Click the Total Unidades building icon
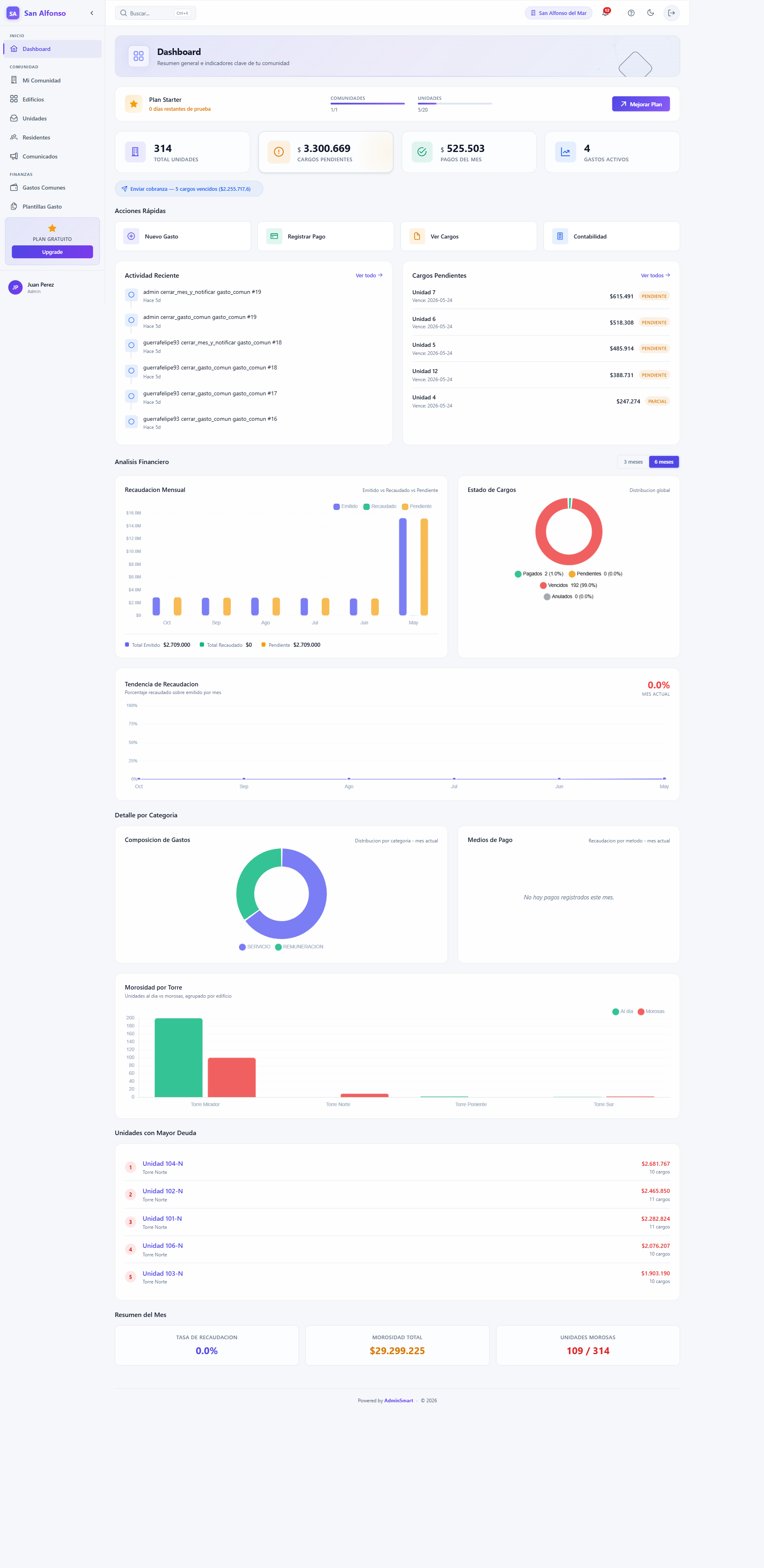 point(135,152)
